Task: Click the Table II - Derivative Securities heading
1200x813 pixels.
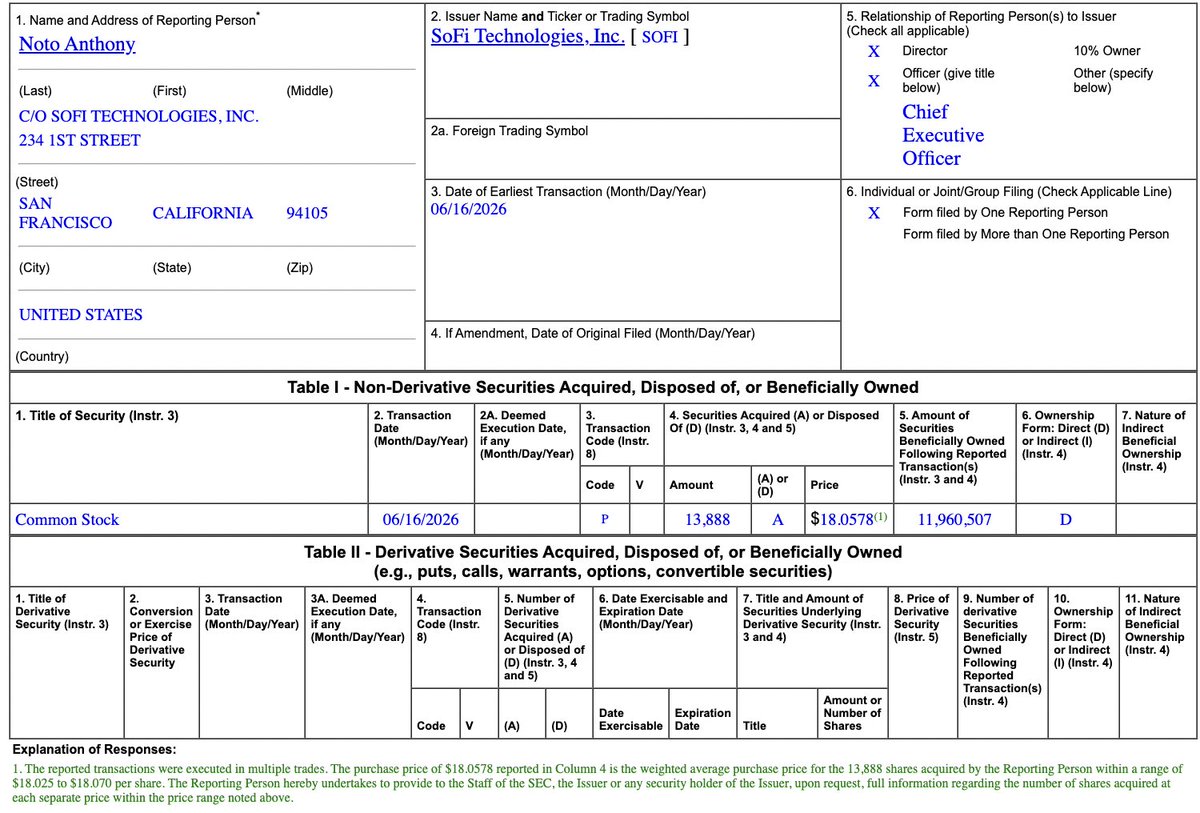Action: pyautogui.click(x=603, y=562)
